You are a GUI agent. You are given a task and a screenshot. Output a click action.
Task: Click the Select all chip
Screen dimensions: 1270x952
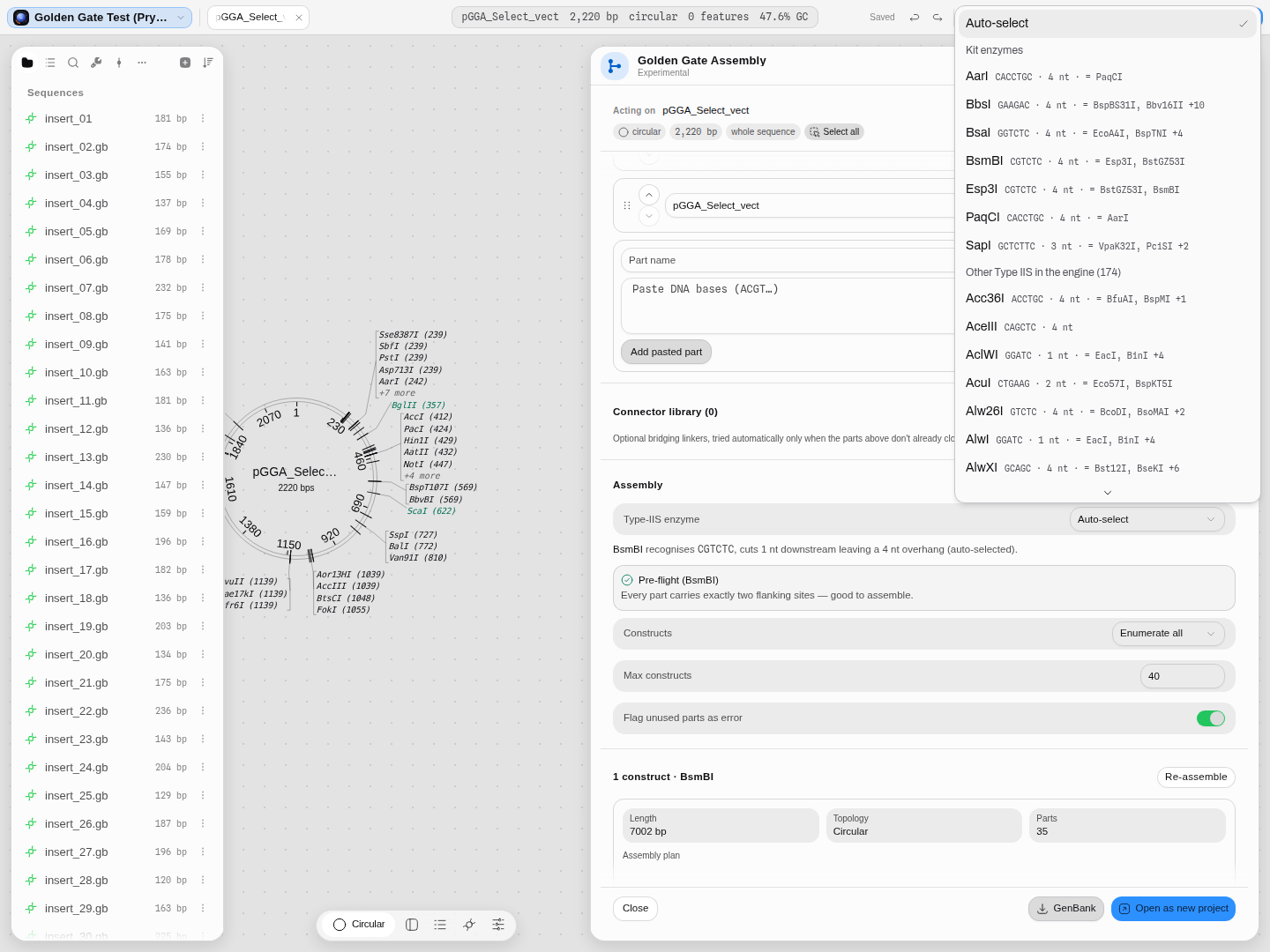[834, 132]
